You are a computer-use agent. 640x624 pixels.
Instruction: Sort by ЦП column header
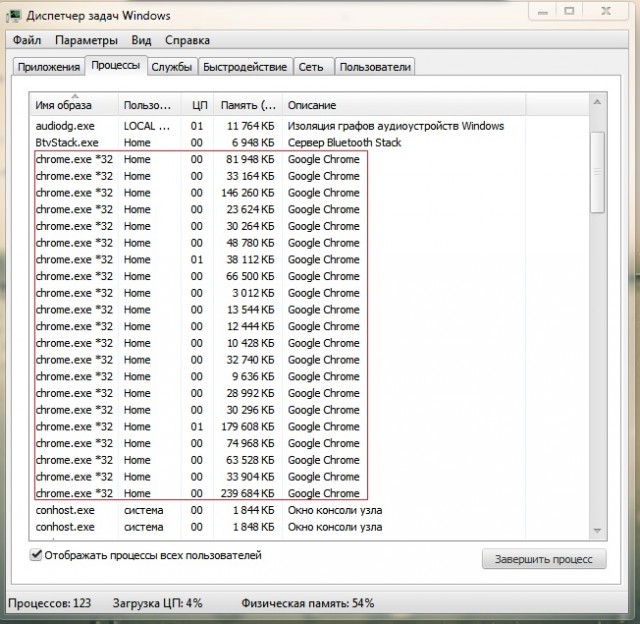click(x=198, y=105)
